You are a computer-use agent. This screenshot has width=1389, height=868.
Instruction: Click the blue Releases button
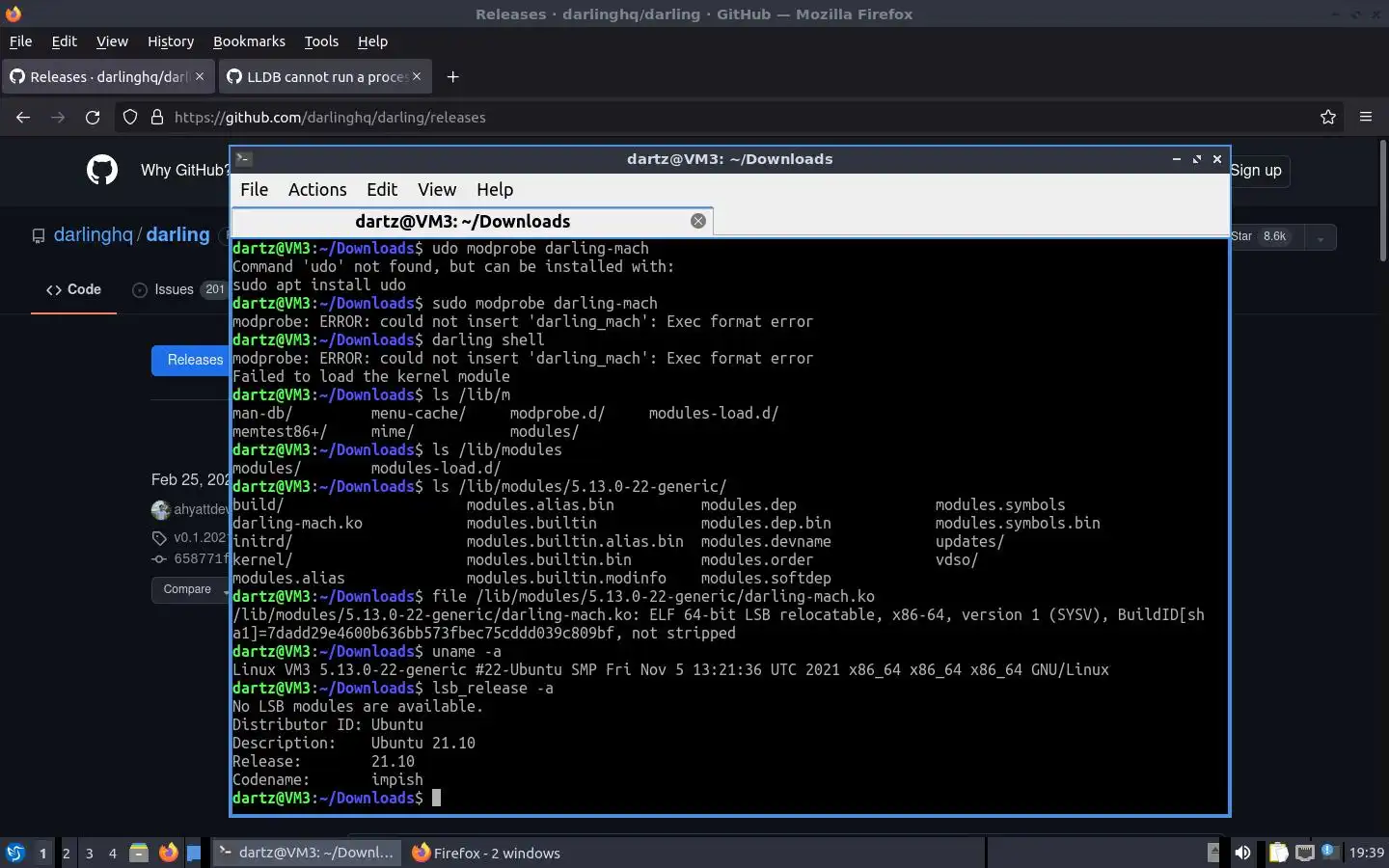pyautogui.click(x=191, y=360)
